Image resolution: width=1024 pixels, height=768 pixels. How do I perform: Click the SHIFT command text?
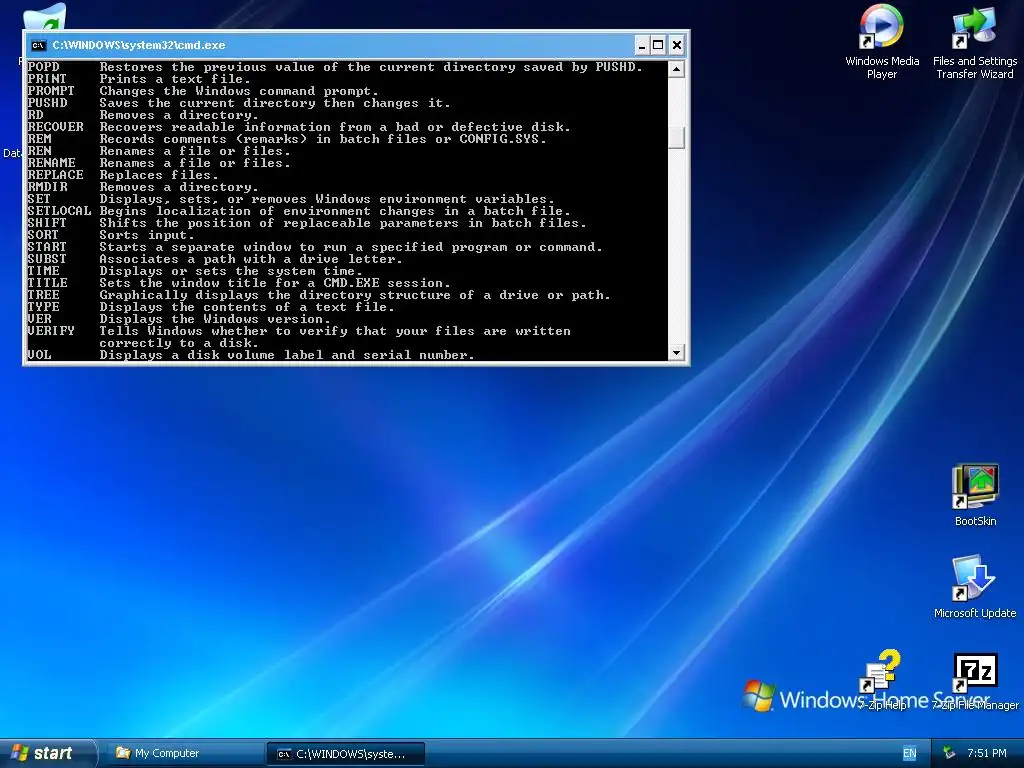47,223
